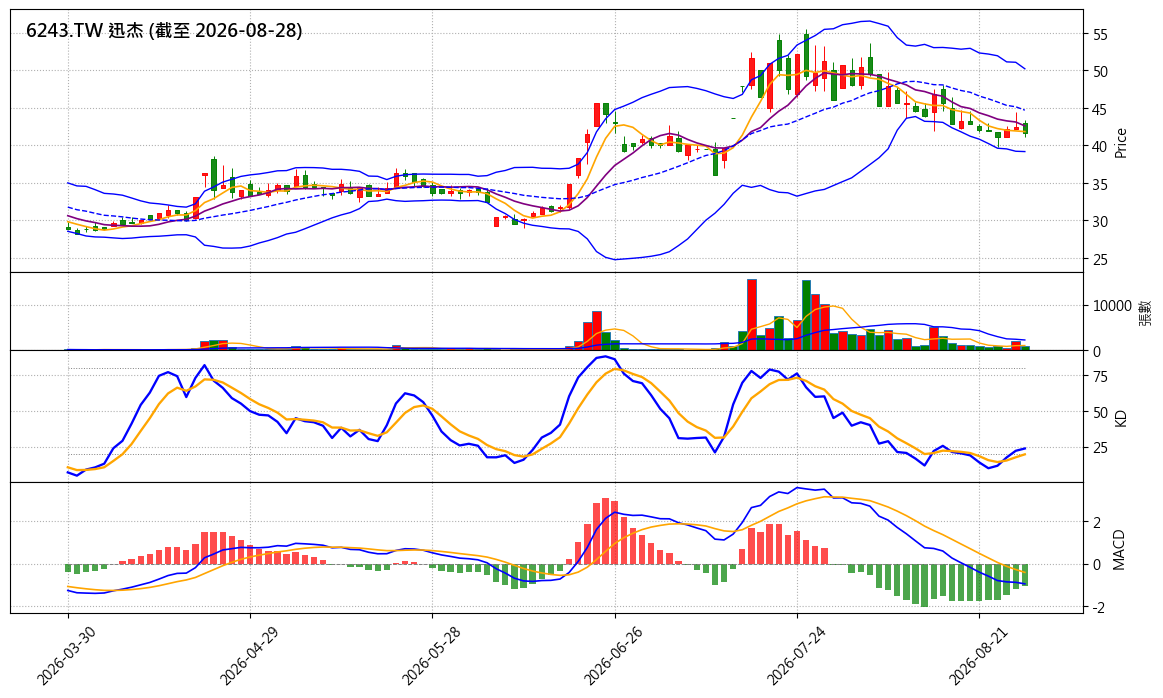Click the MACD tick value -2
The height and width of the screenshot is (698, 1163).
tap(1096, 608)
